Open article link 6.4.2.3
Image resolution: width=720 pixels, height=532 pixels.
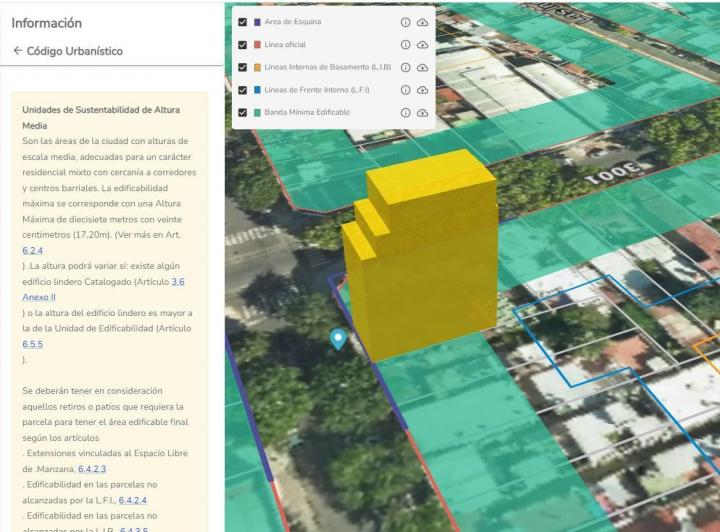pyautogui.click(x=92, y=469)
